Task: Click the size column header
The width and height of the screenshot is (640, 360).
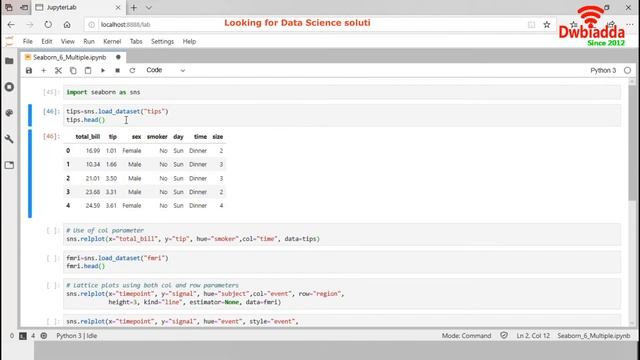Action: pos(218,137)
